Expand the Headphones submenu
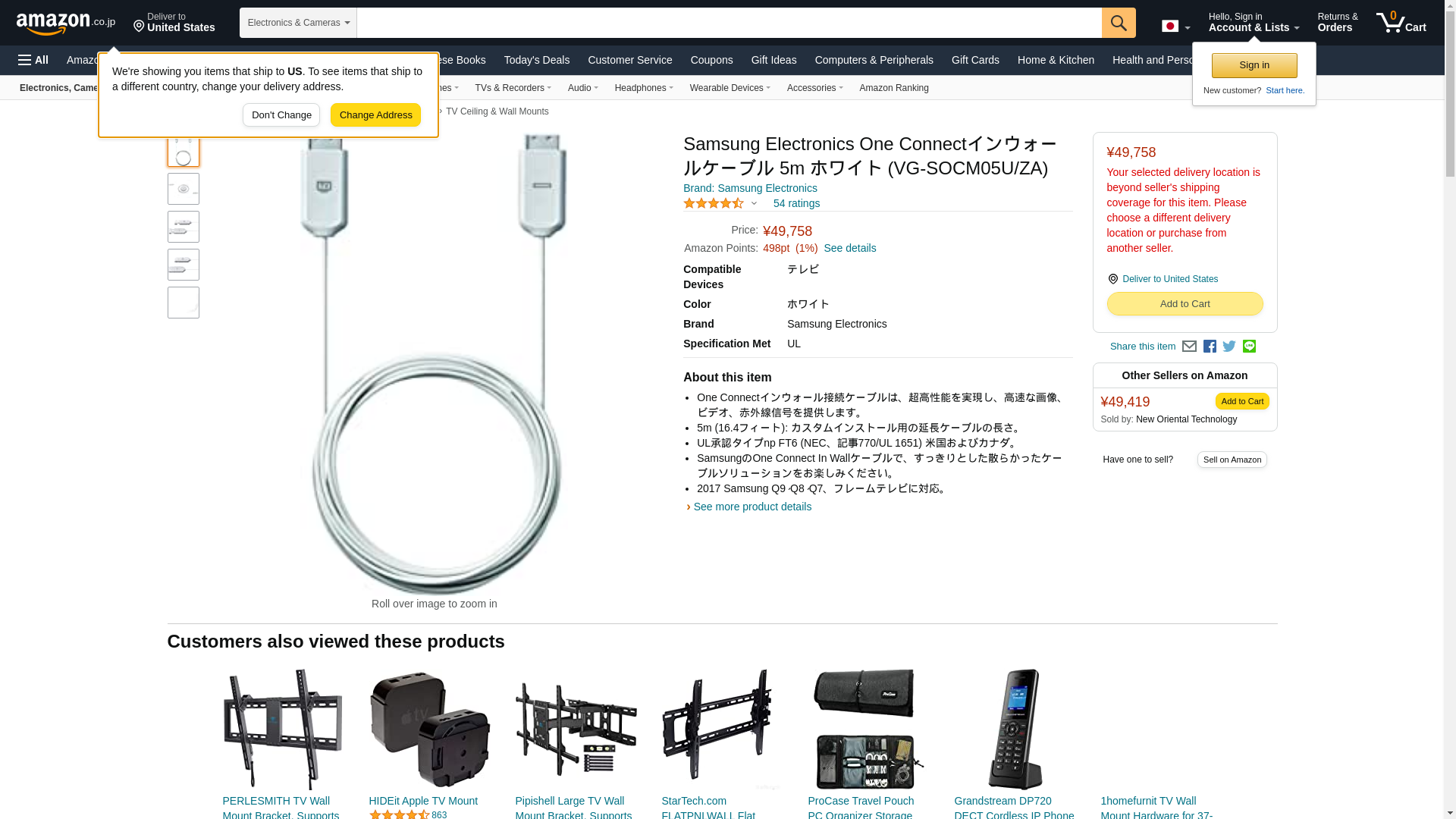 pyautogui.click(x=644, y=88)
